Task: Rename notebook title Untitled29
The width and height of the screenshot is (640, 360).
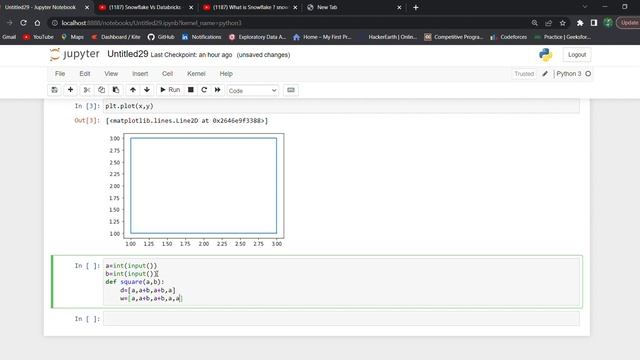Action: (127, 54)
